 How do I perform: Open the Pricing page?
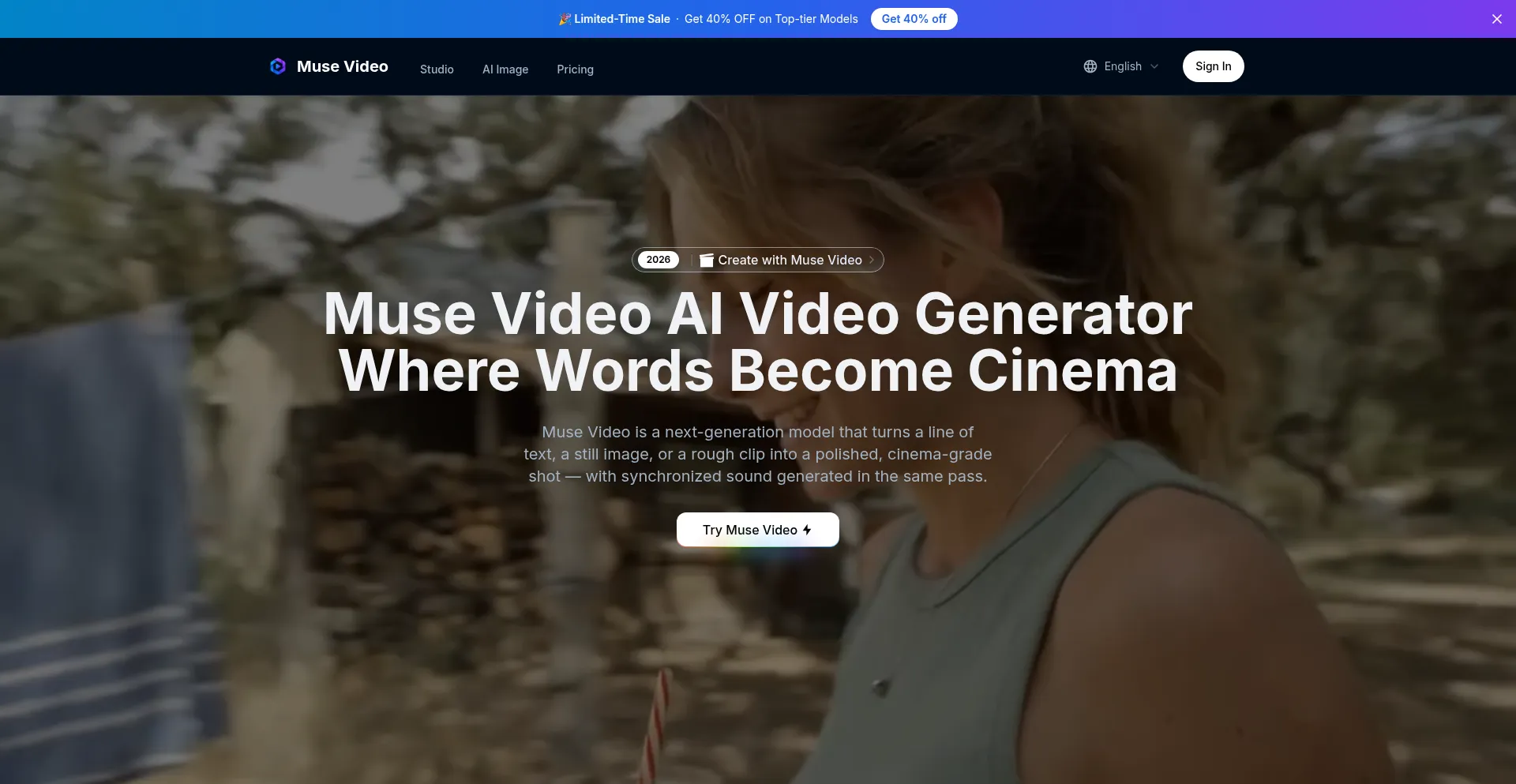coord(575,69)
